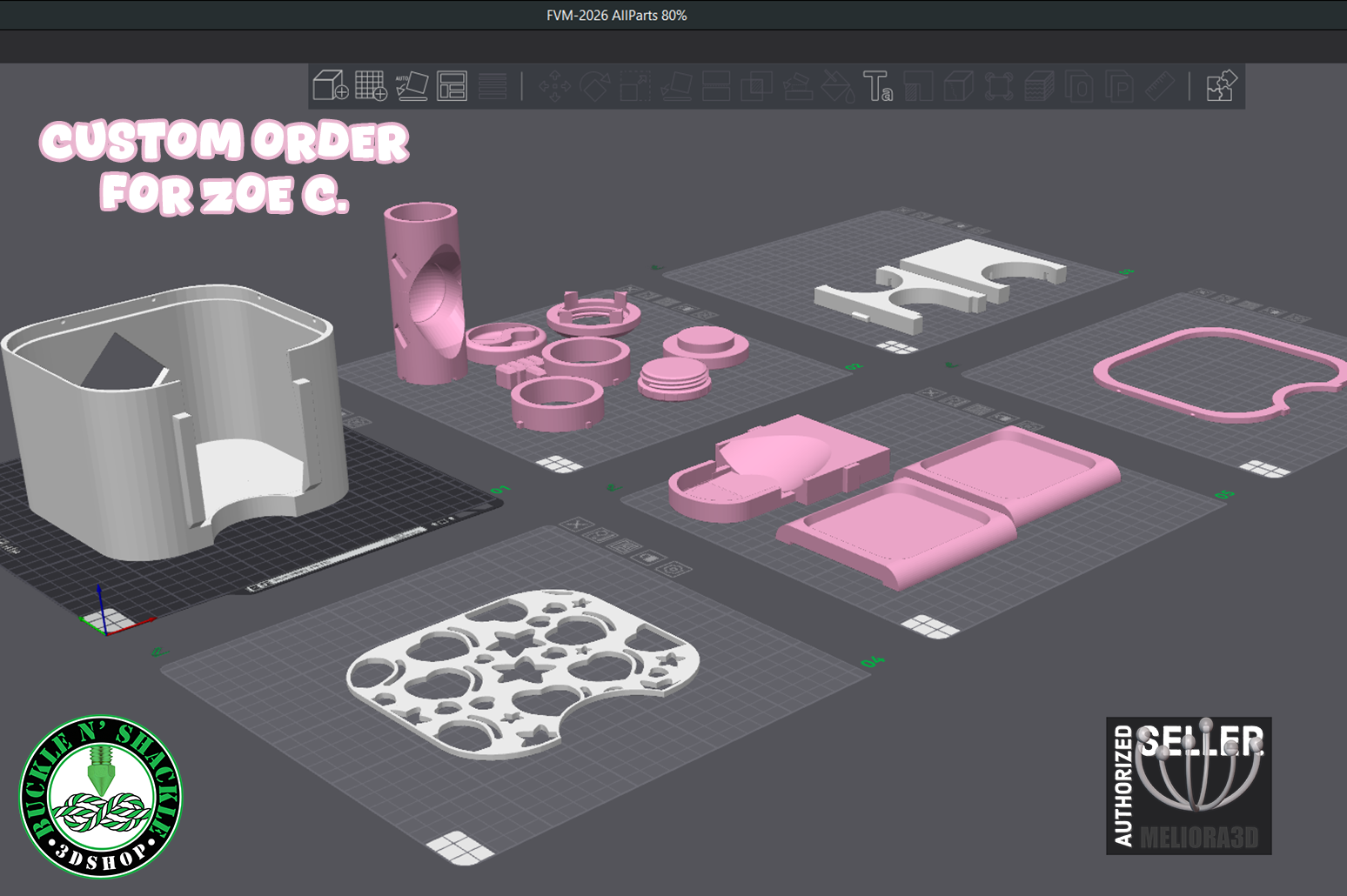Select the Scale gizmo icon
The image size is (1347, 896).
pyautogui.click(x=636, y=87)
